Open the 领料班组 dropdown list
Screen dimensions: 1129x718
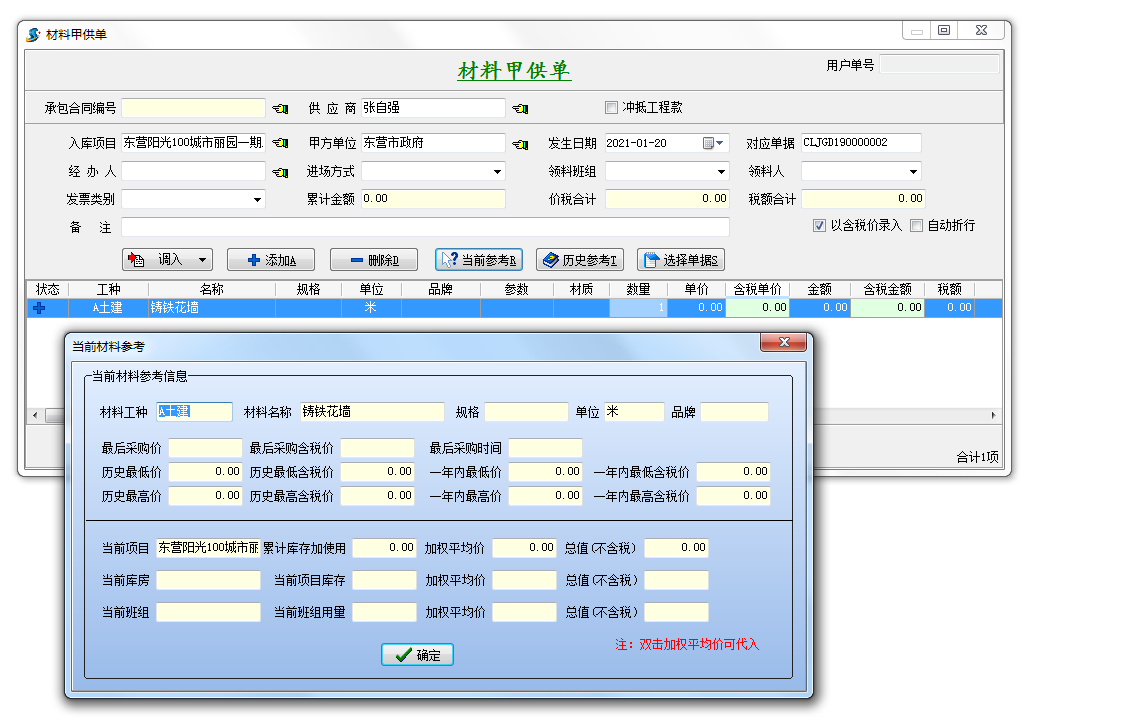721,172
